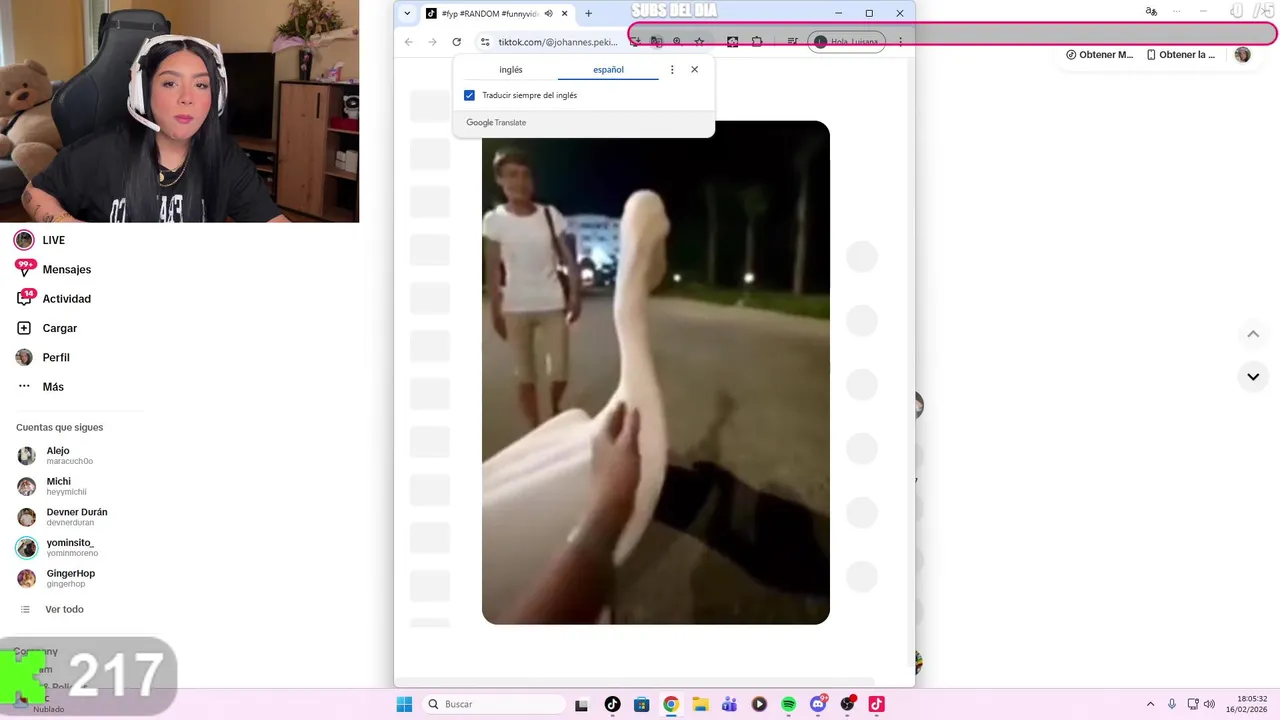The height and width of the screenshot is (720, 1280).
Task: Click the zoom magnifier icon in address bar
Action: coord(677,42)
